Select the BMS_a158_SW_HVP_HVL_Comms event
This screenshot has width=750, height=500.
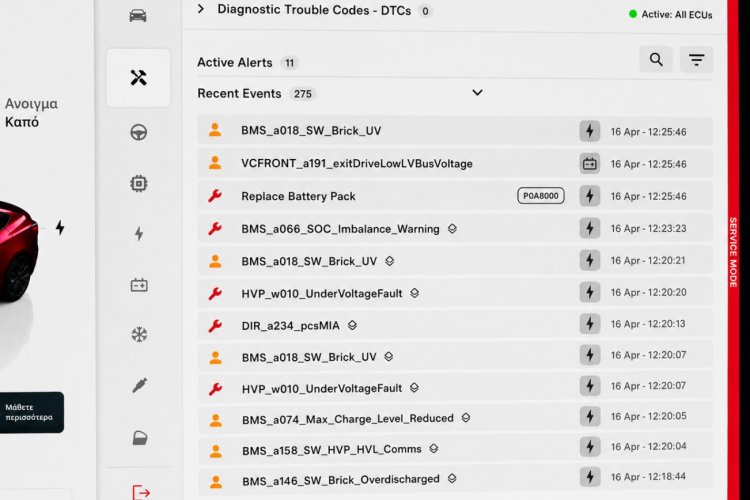pyautogui.click(x=455, y=449)
